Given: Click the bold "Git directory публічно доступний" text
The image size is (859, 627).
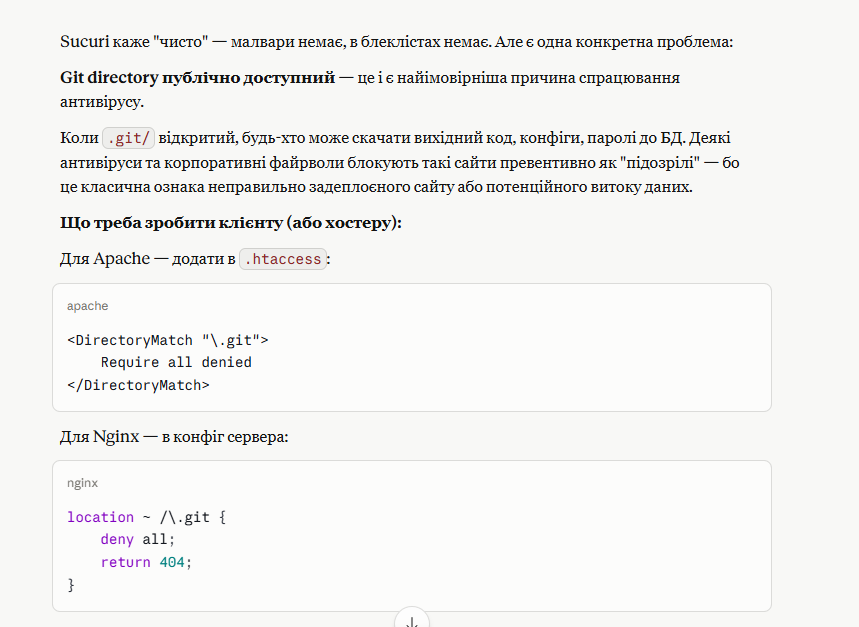Looking at the screenshot, I should click(x=197, y=78).
